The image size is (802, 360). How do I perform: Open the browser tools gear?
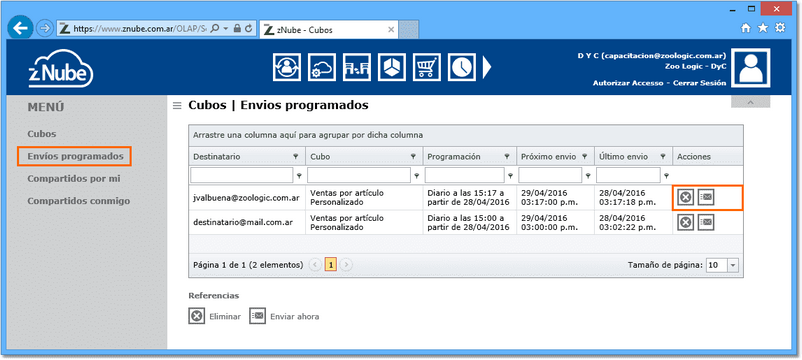pyautogui.click(x=780, y=28)
